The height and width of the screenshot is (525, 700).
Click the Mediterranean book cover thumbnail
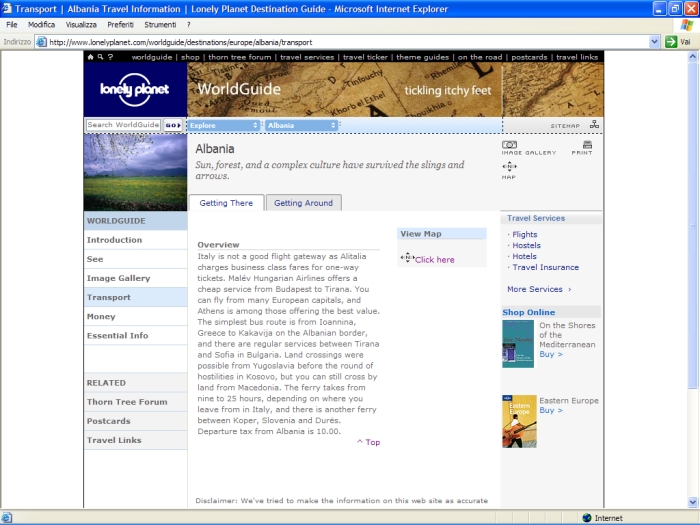[518, 344]
